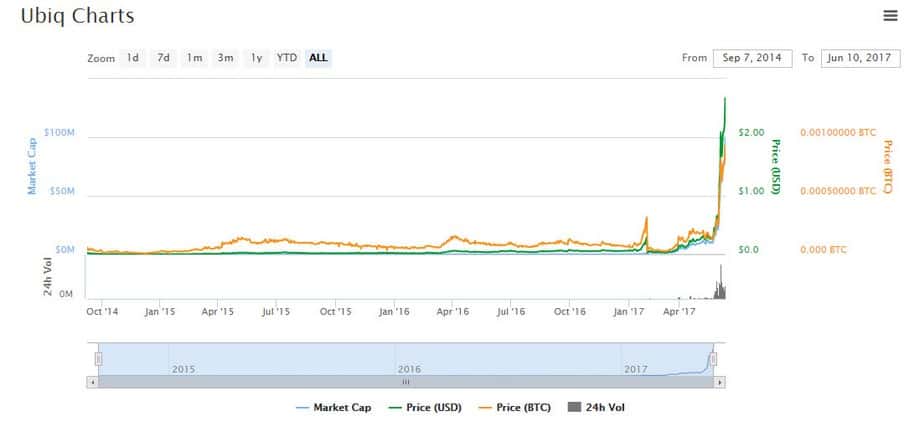
Task: Edit the To date field
Action: pos(860,58)
